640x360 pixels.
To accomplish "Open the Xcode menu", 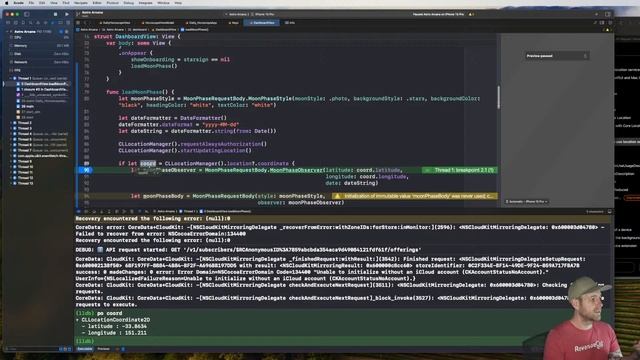I will [x=18, y=3].
